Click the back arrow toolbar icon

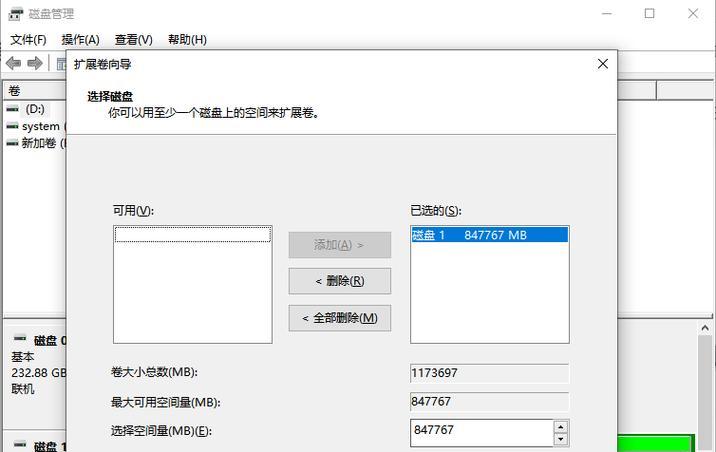[14, 63]
